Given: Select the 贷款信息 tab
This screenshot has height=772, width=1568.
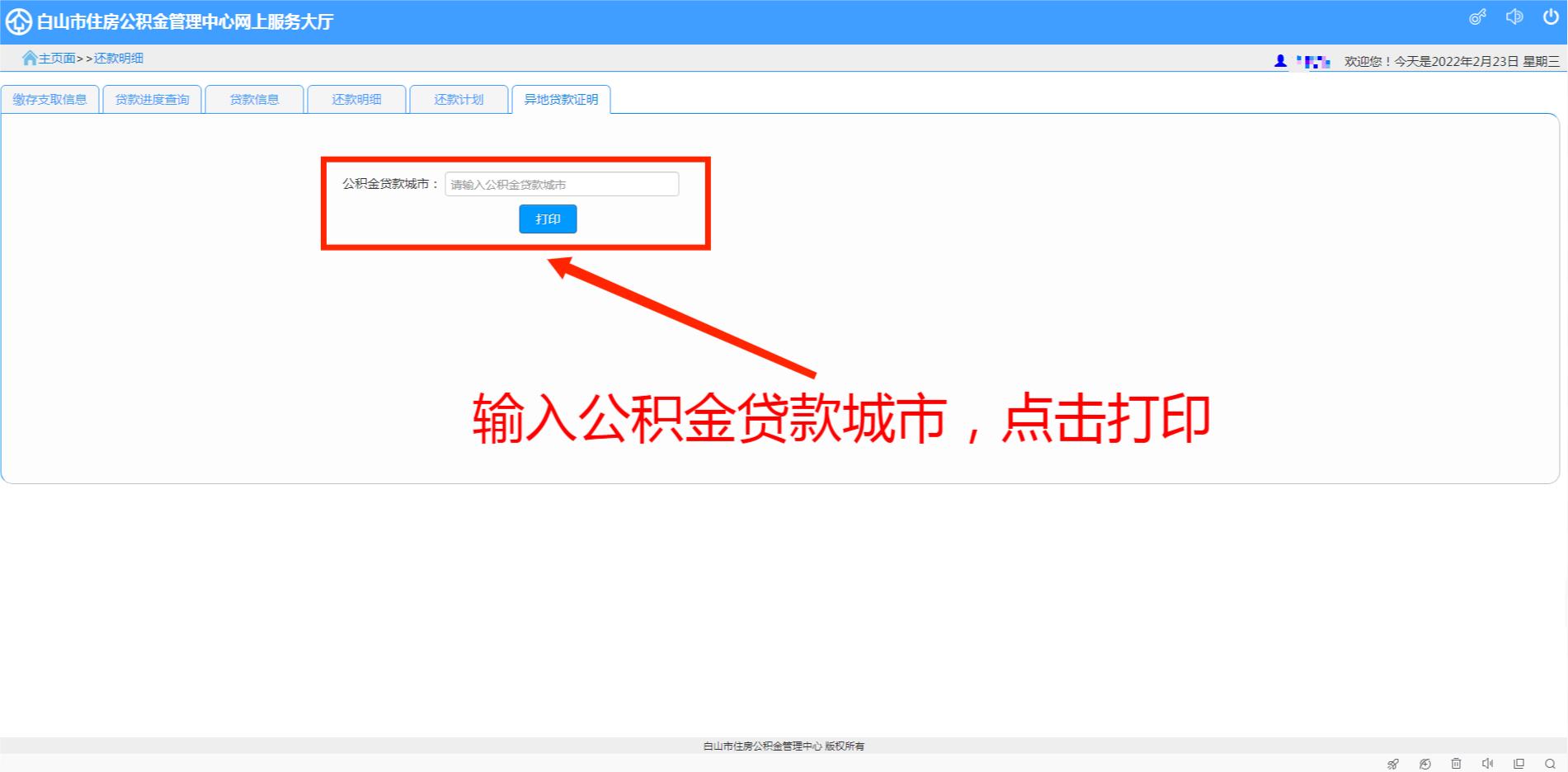Looking at the screenshot, I should [254, 100].
